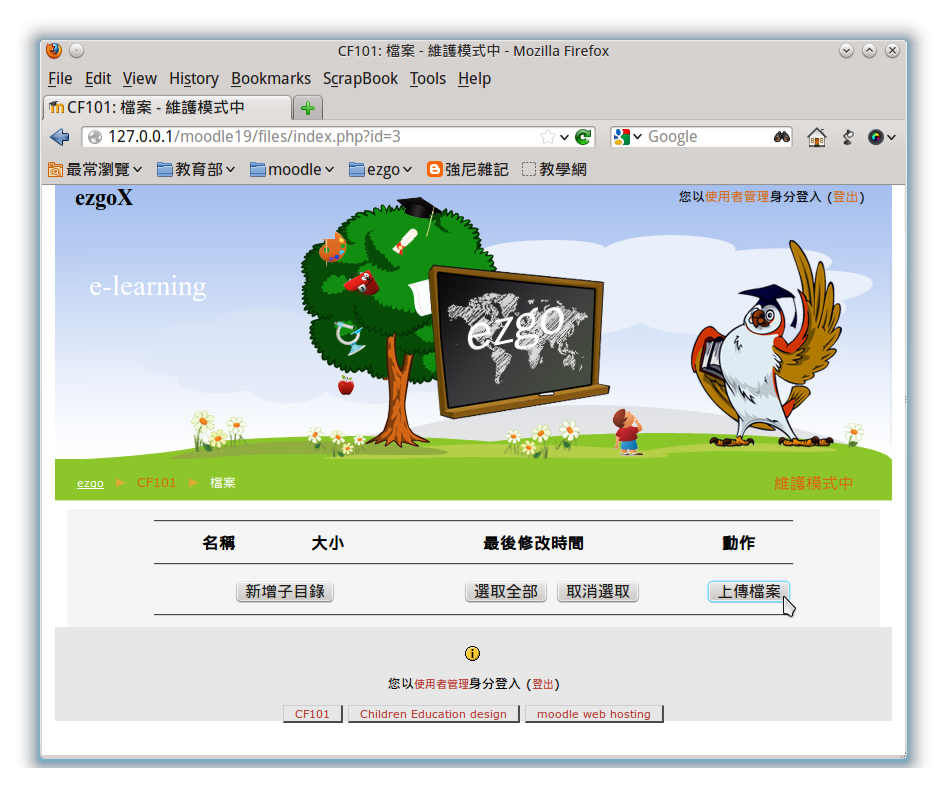947x799 pixels.
Task: Open the Help menu
Action: tap(474, 79)
